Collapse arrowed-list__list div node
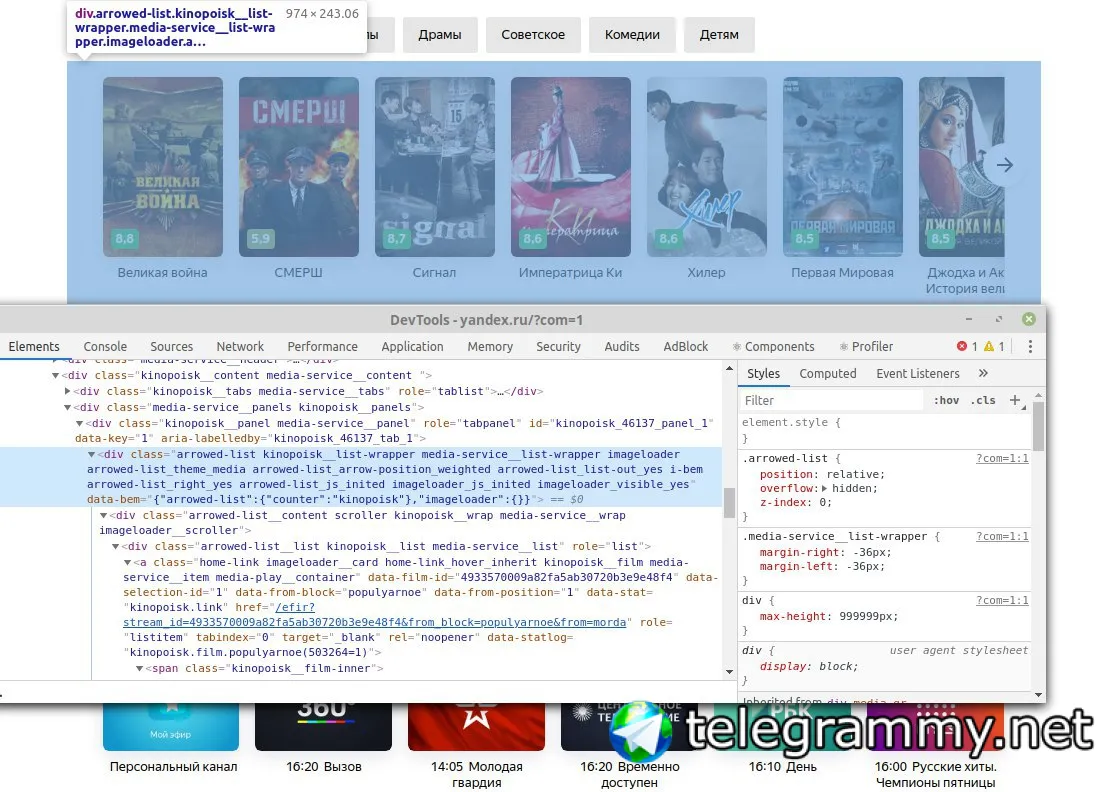Screen dimensions: 1112x792 tap(116, 547)
